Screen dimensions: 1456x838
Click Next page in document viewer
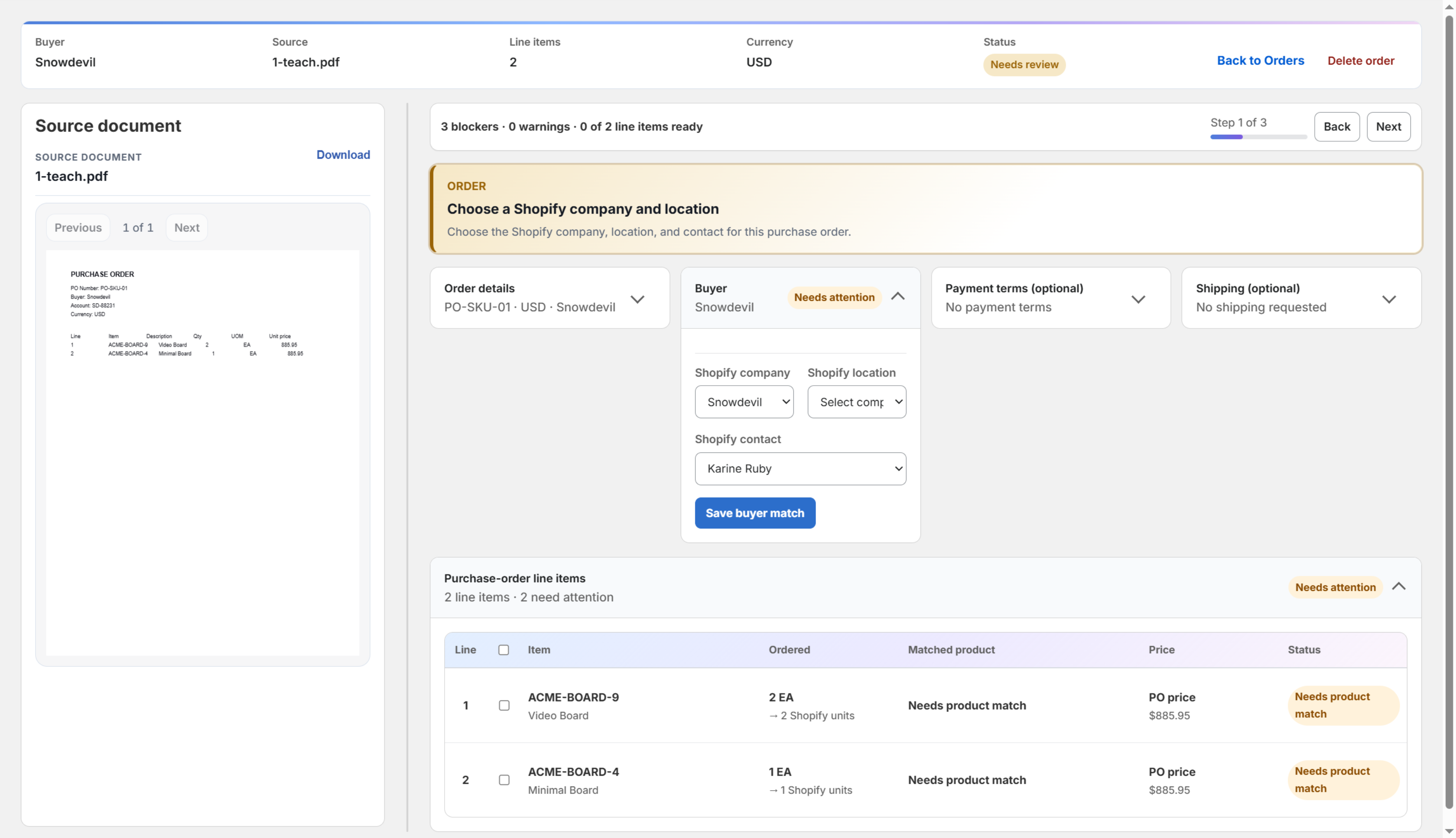coord(186,227)
